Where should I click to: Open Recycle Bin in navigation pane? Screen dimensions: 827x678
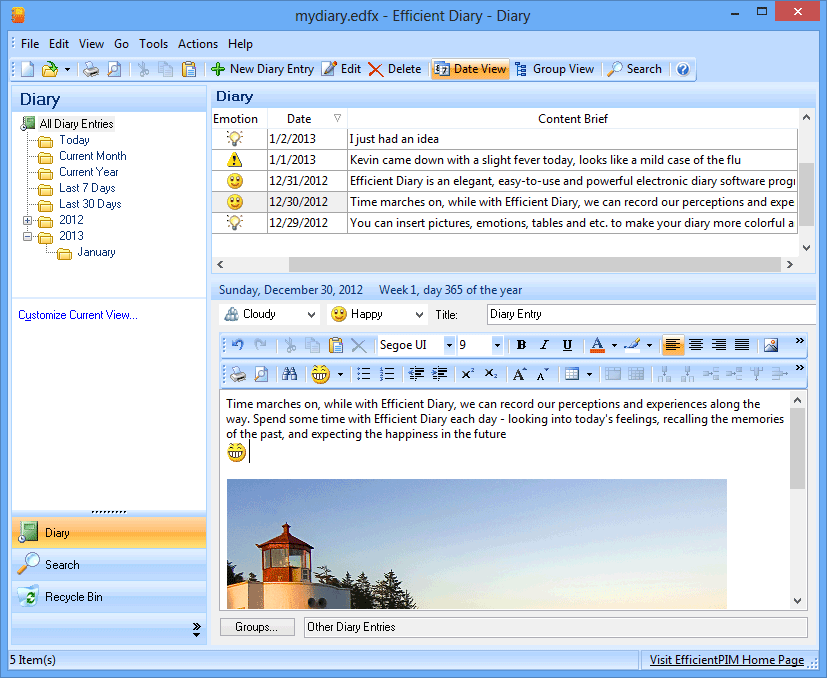(109, 597)
